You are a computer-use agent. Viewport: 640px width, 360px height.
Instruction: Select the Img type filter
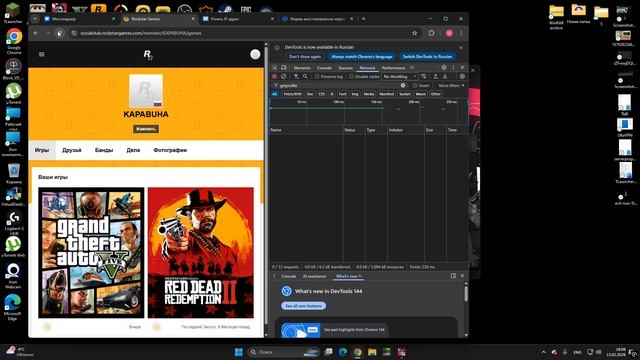click(x=355, y=94)
